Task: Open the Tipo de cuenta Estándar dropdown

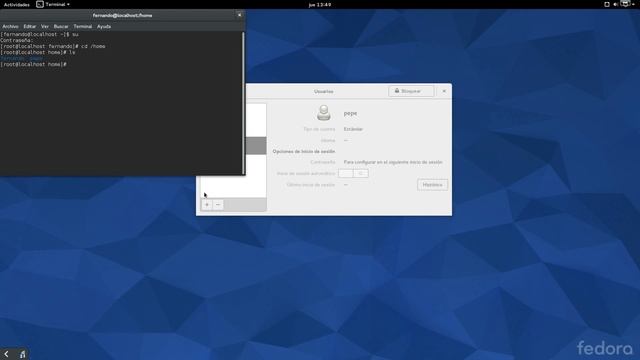Action: coord(353,129)
